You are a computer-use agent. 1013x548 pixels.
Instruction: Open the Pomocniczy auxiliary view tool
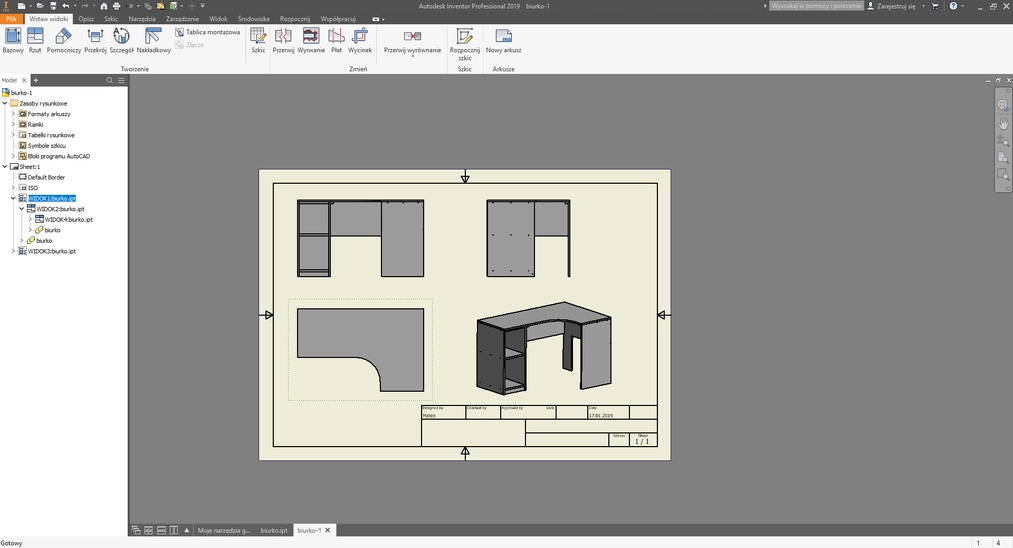(63, 39)
